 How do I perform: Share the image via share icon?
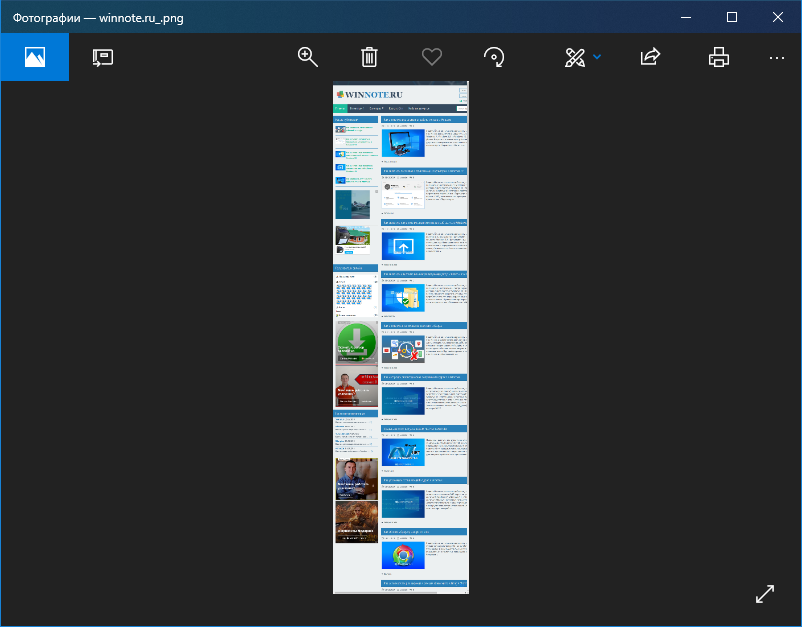coord(651,57)
